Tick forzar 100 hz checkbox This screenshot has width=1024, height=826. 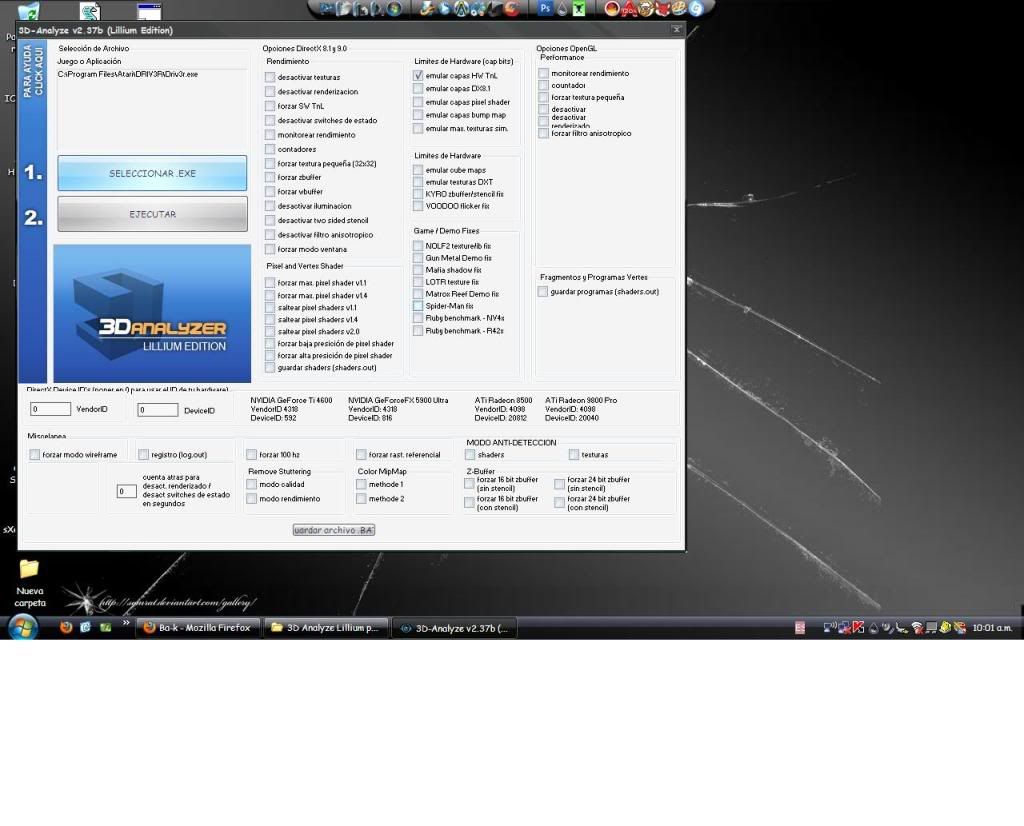point(251,454)
